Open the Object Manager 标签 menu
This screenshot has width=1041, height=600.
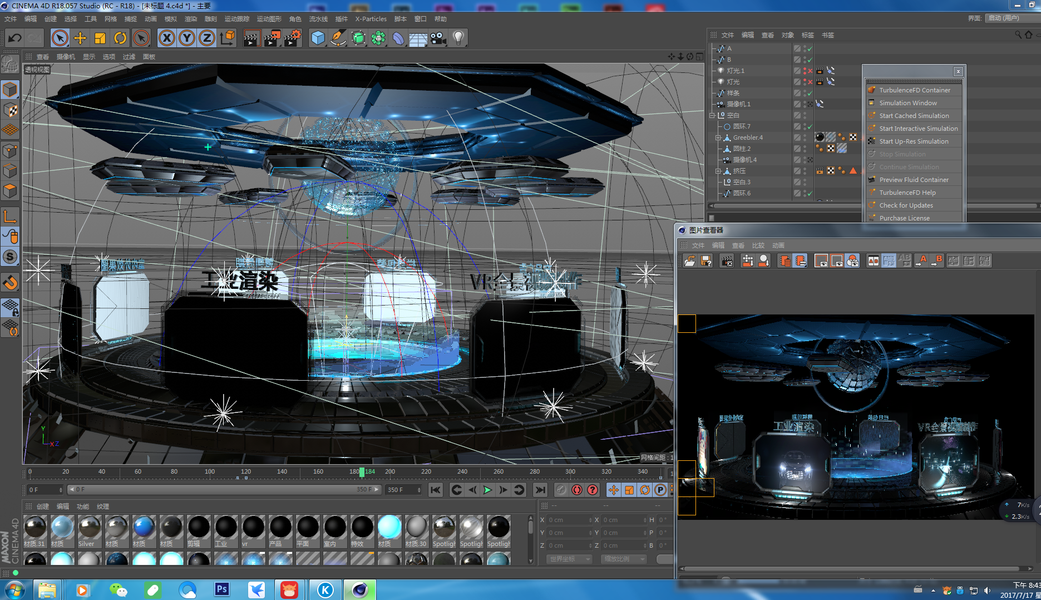pyautogui.click(x=807, y=35)
